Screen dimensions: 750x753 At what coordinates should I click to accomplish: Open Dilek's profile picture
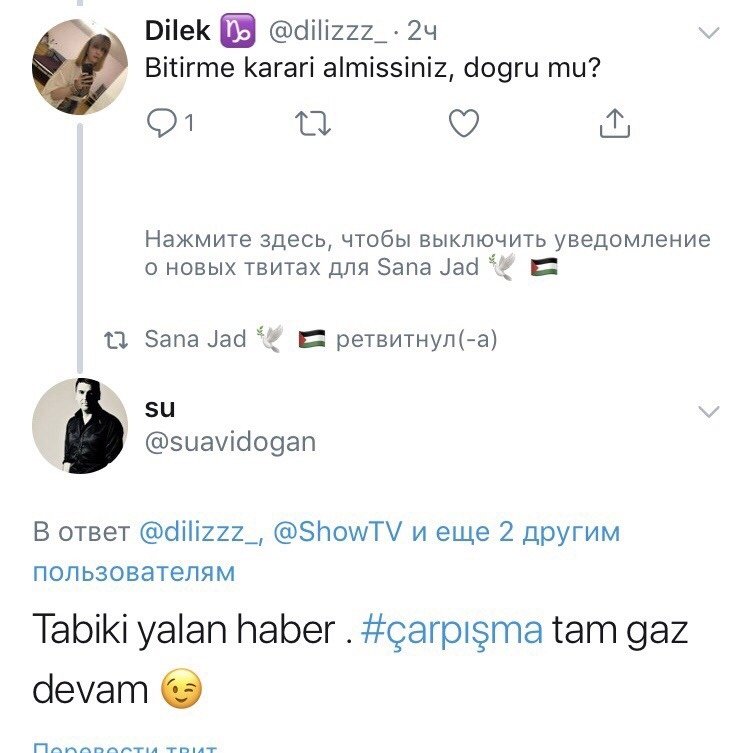[x=80, y=68]
